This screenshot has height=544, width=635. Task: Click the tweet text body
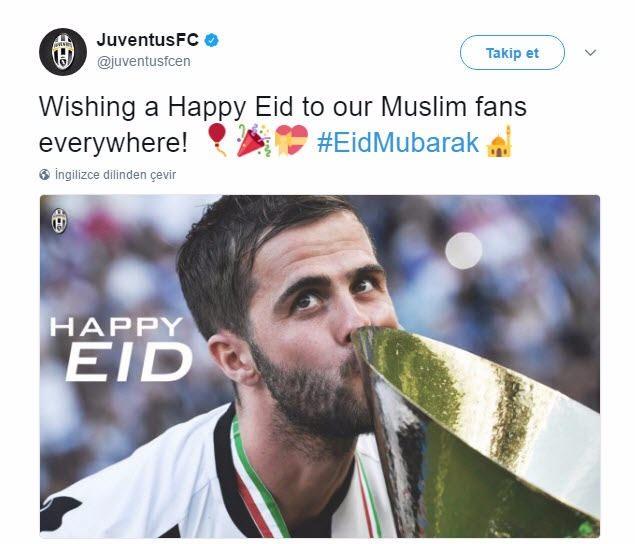283,125
